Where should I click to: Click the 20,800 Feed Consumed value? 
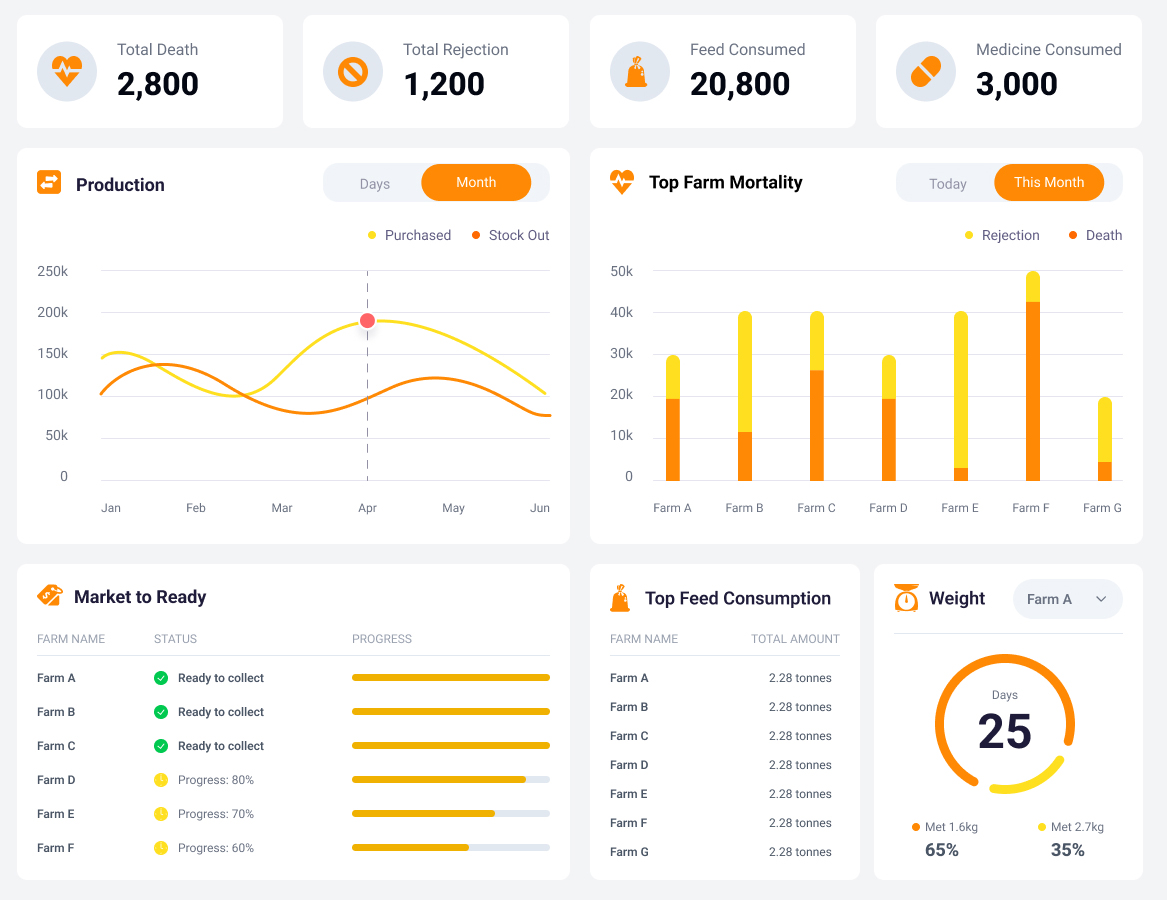point(740,83)
